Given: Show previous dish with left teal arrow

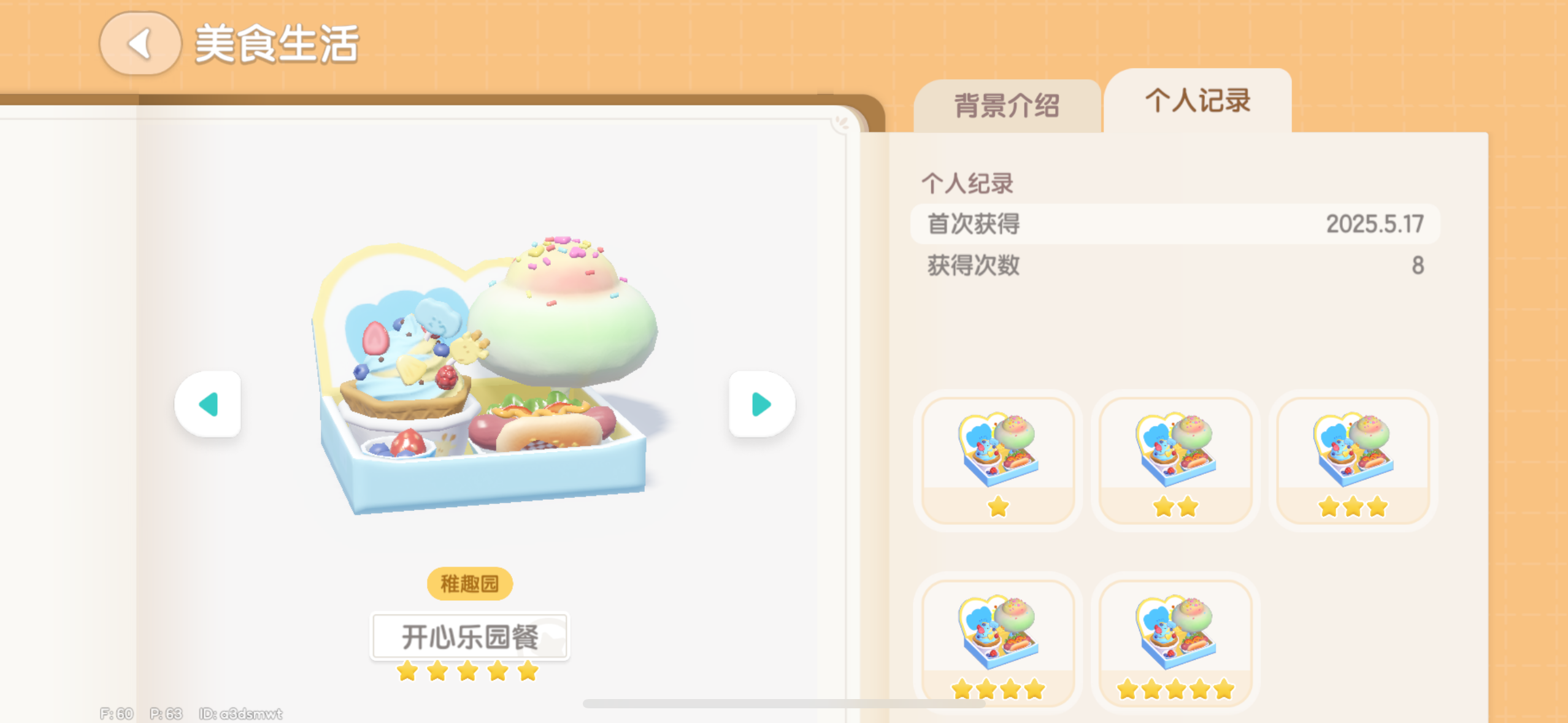Looking at the screenshot, I should (208, 404).
